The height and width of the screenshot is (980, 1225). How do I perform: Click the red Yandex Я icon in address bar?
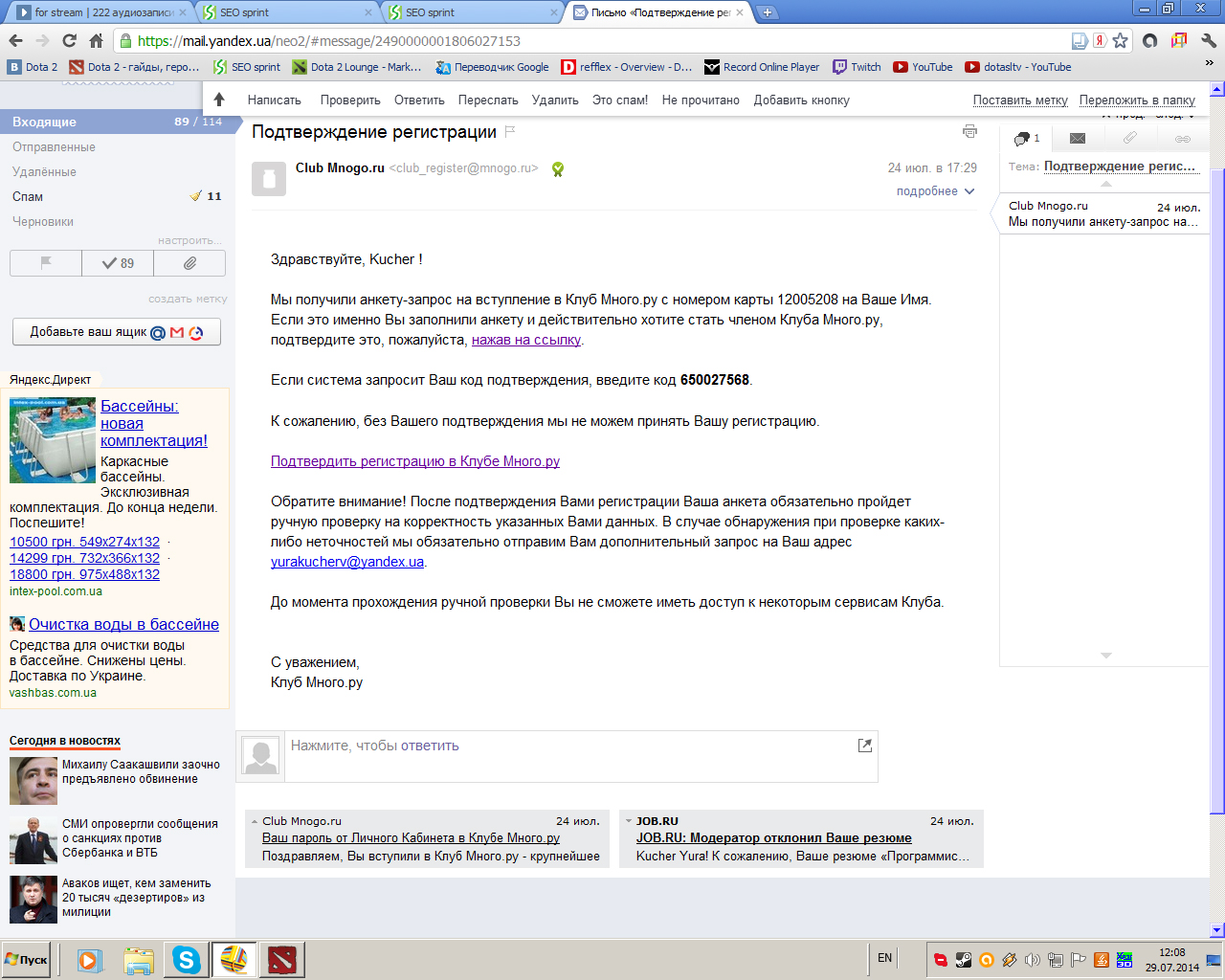click(x=1100, y=40)
